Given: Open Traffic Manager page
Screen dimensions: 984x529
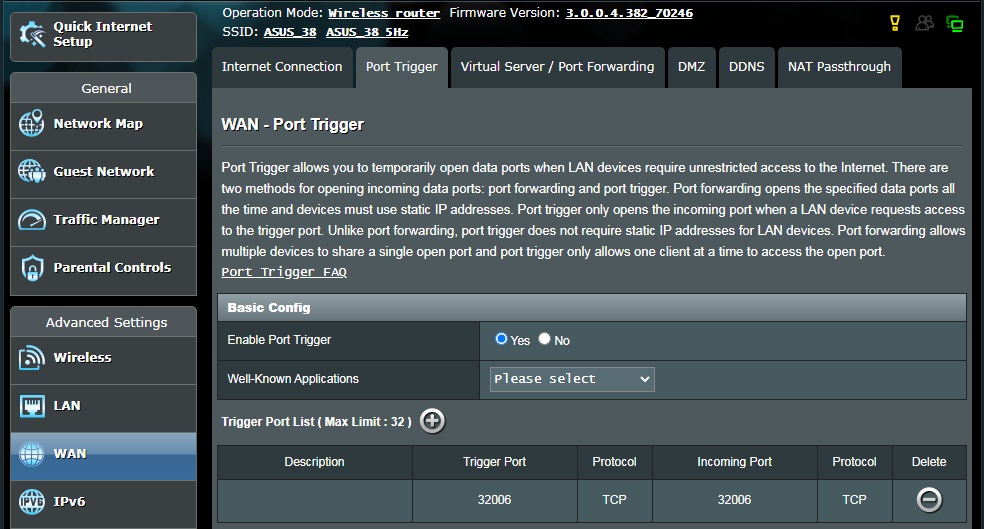Looking at the screenshot, I should click(104, 220).
